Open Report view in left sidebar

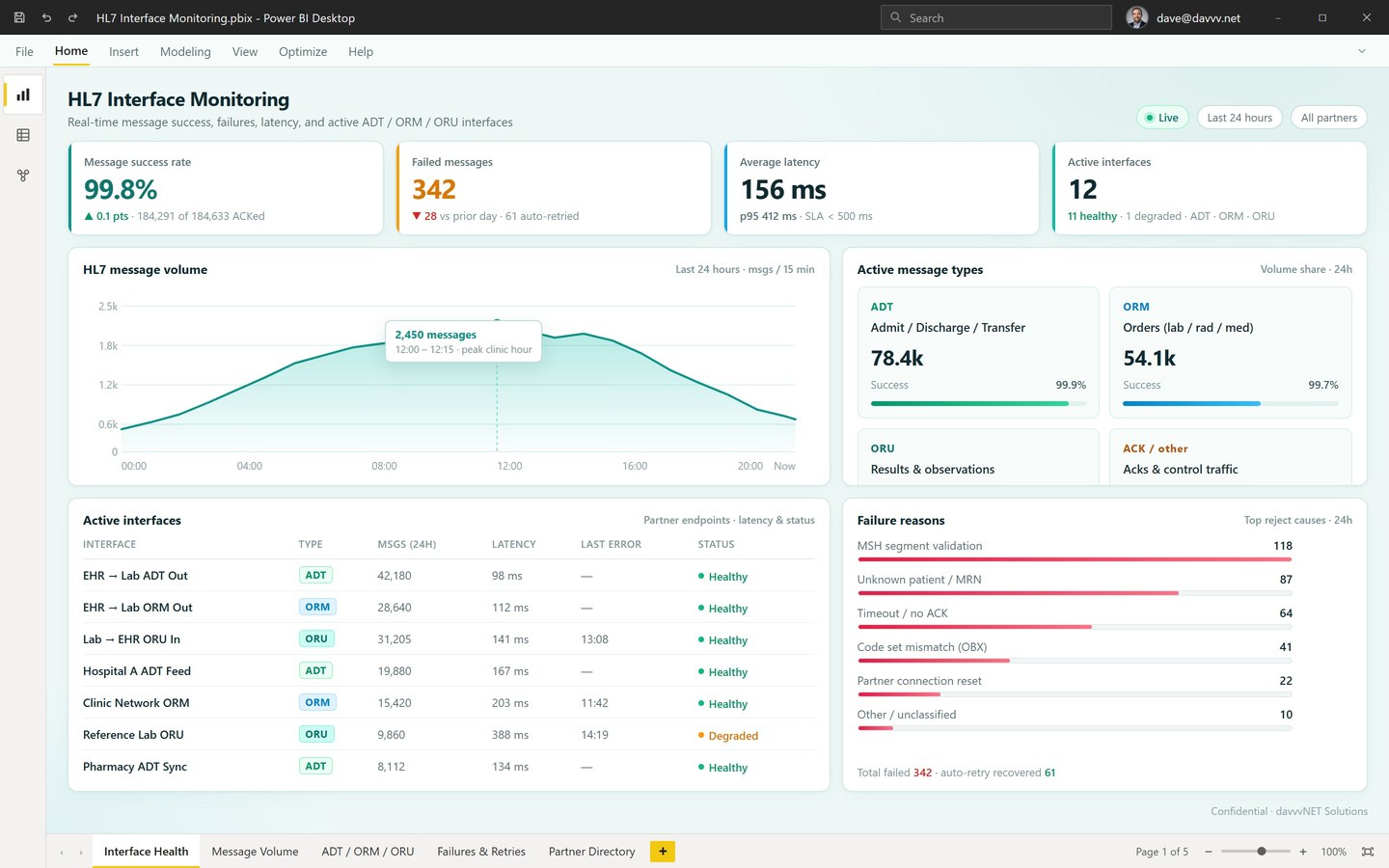click(x=23, y=95)
